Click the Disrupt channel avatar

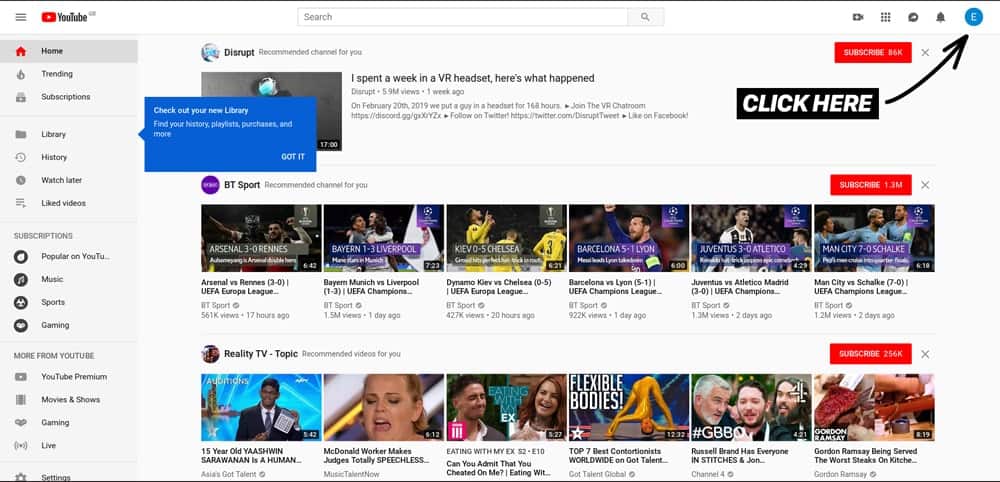pos(210,52)
